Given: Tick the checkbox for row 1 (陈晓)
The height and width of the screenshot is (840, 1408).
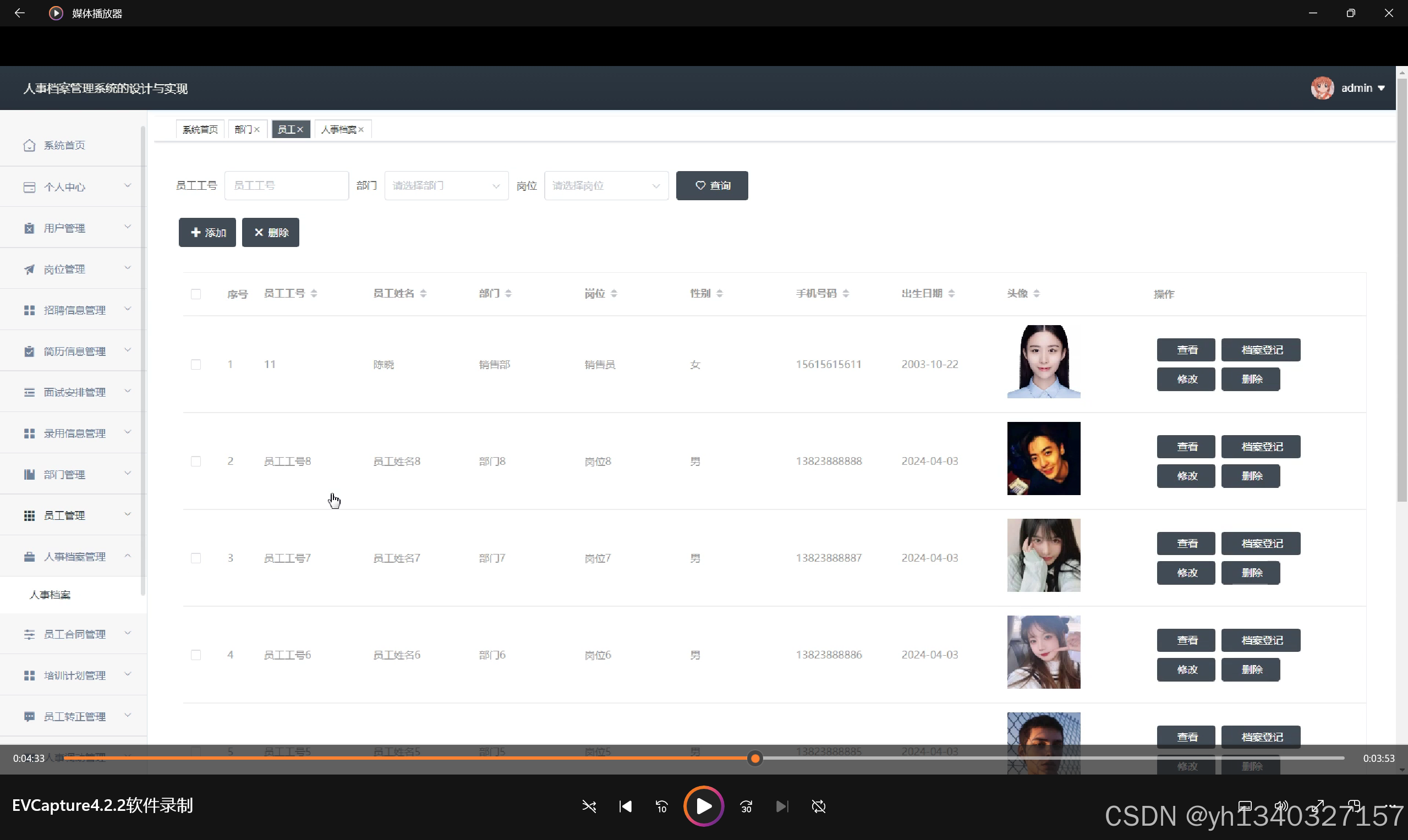Looking at the screenshot, I should [x=196, y=365].
